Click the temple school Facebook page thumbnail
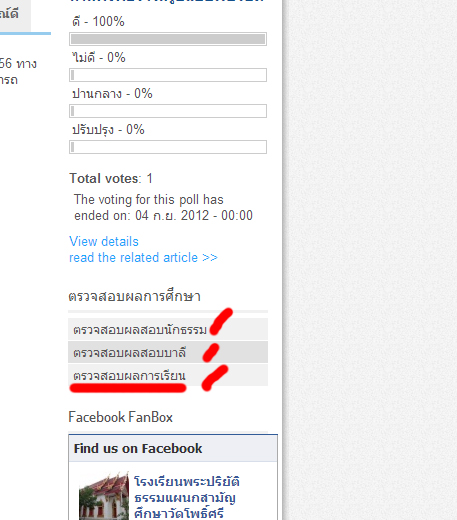457x520 pixels. [x=104, y=496]
